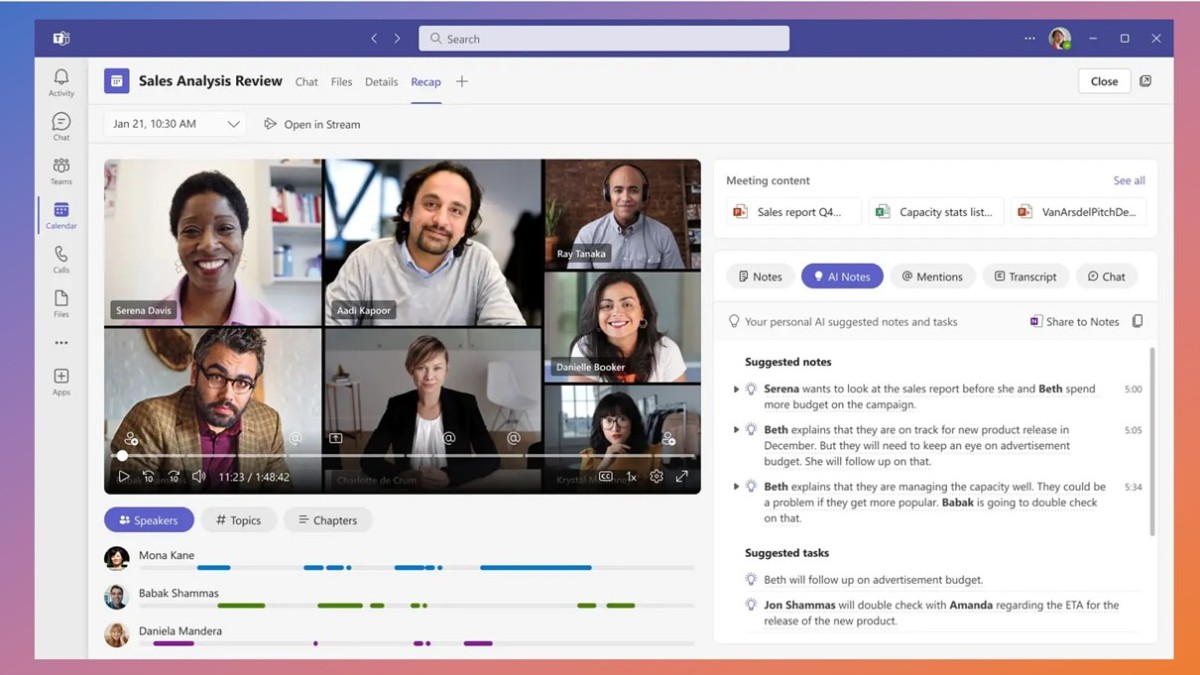Open the meeting date dropdown Jan 21
Image resolution: width=1200 pixels, height=675 pixels.
(175, 124)
